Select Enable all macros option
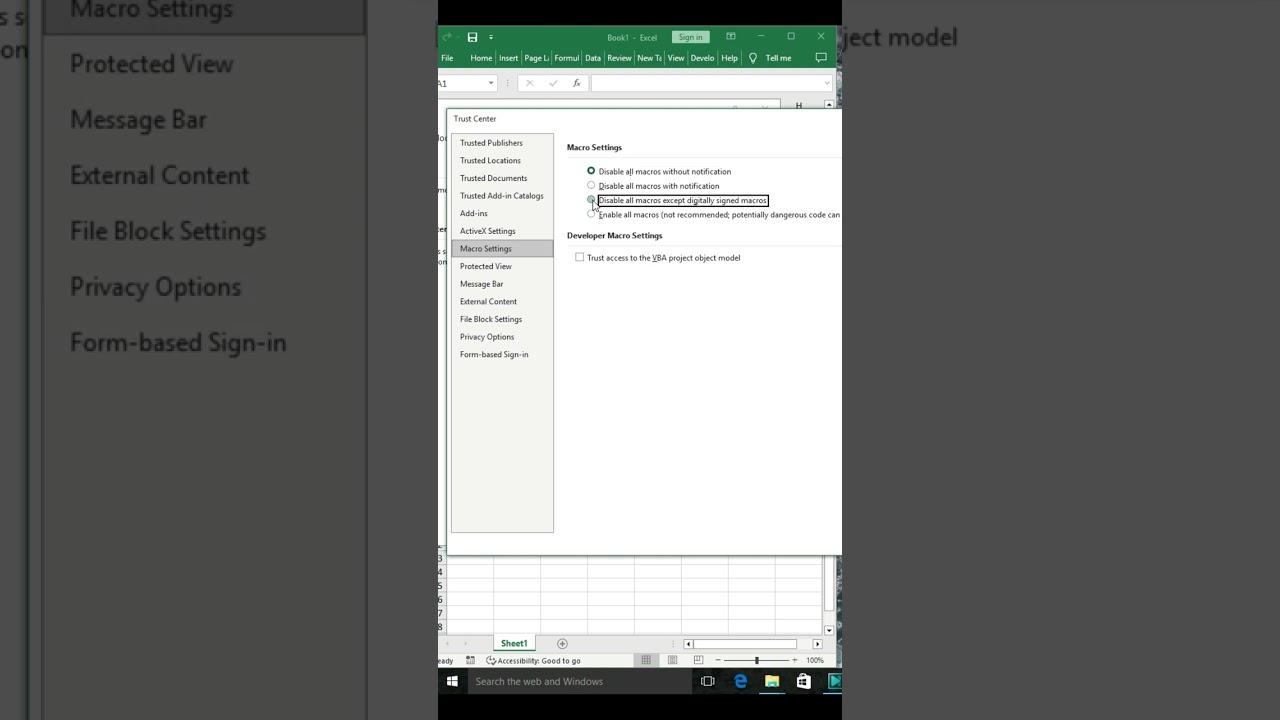The width and height of the screenshot is (1280, 720). (x=591, y=214)
